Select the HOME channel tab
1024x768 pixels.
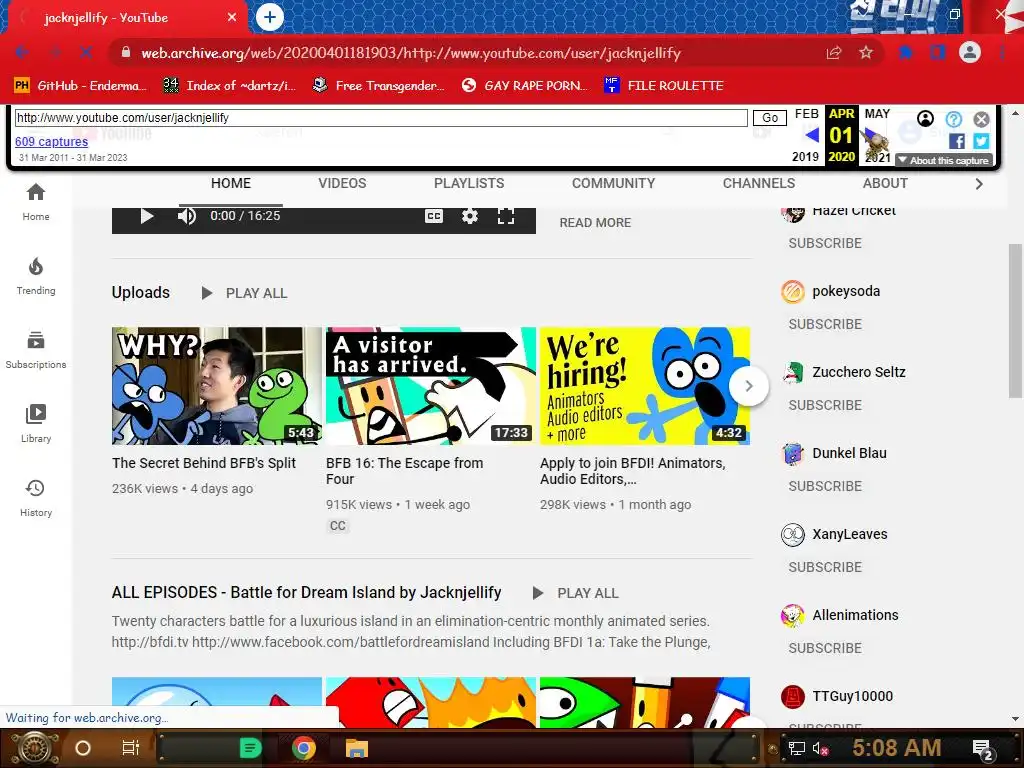[231, 184]
